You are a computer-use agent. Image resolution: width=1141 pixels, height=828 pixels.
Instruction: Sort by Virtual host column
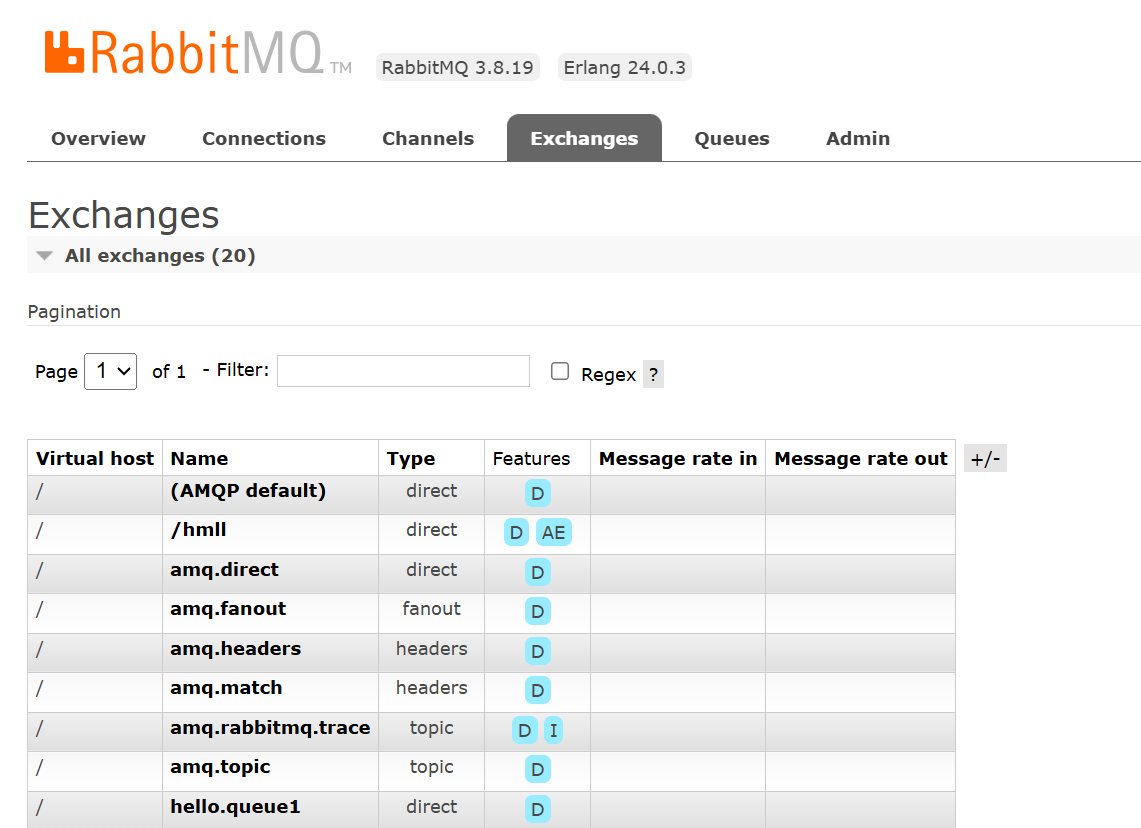[x=95, y=458]
